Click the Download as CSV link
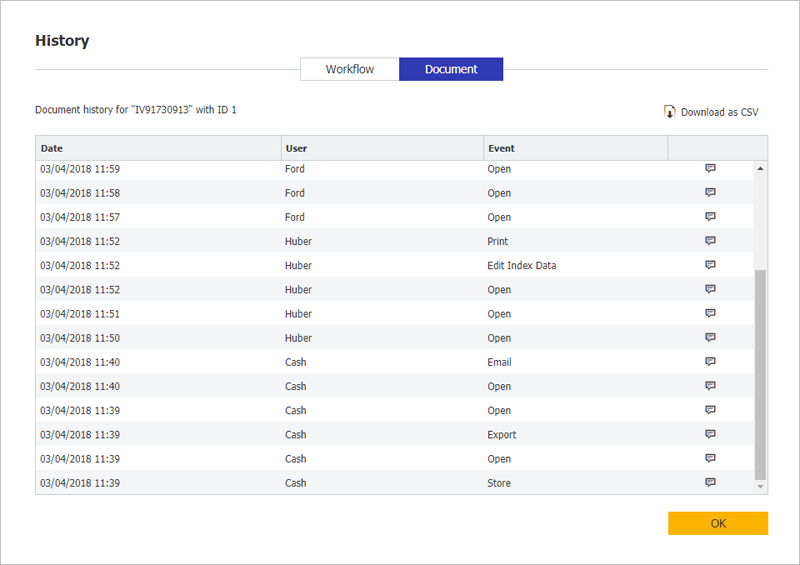The image size is (800, 565). coord(718,112)
